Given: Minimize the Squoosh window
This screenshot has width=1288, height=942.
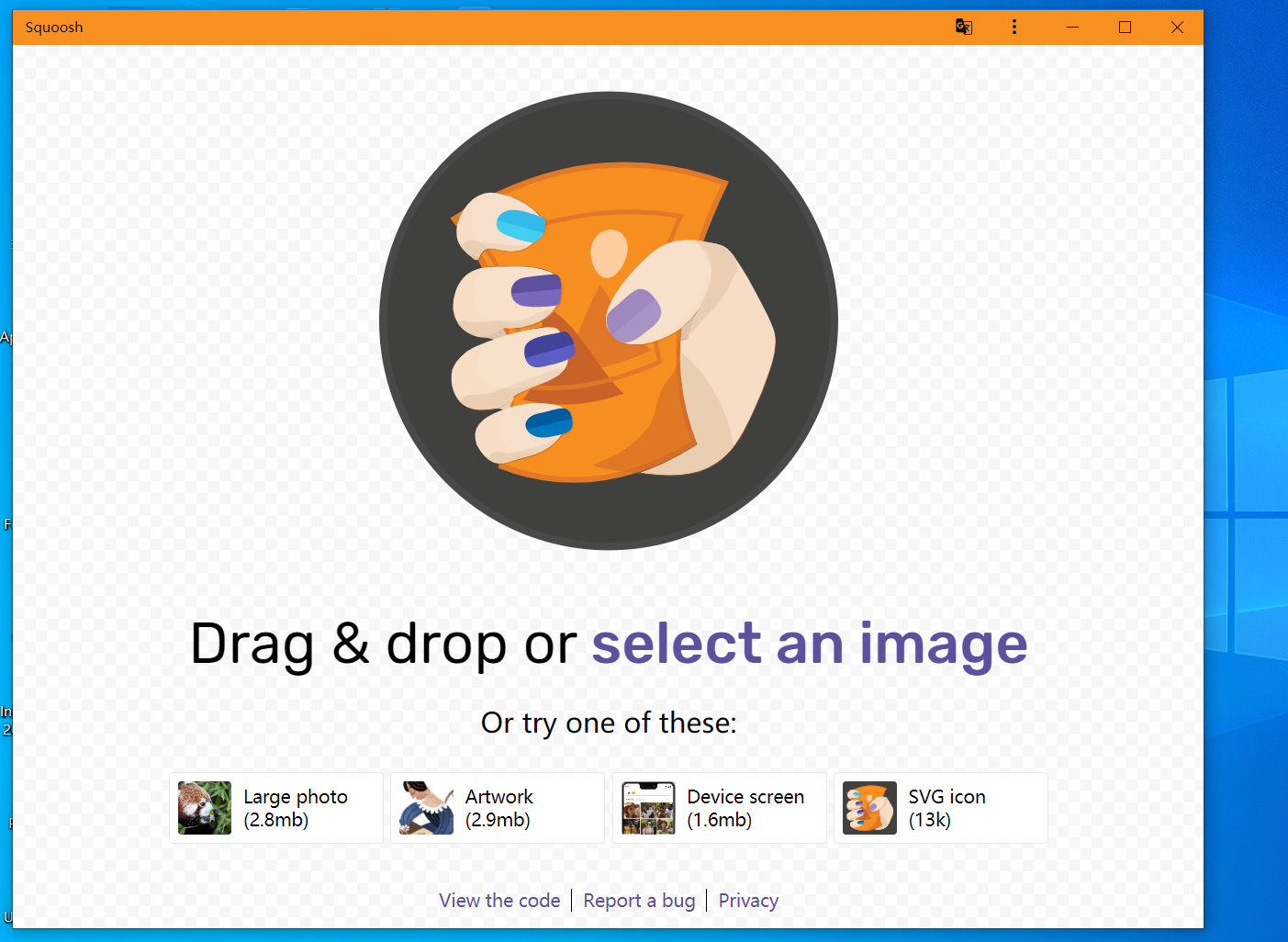Looking at the screenshot, I should pyautogui.click(x=1072, y=27).
